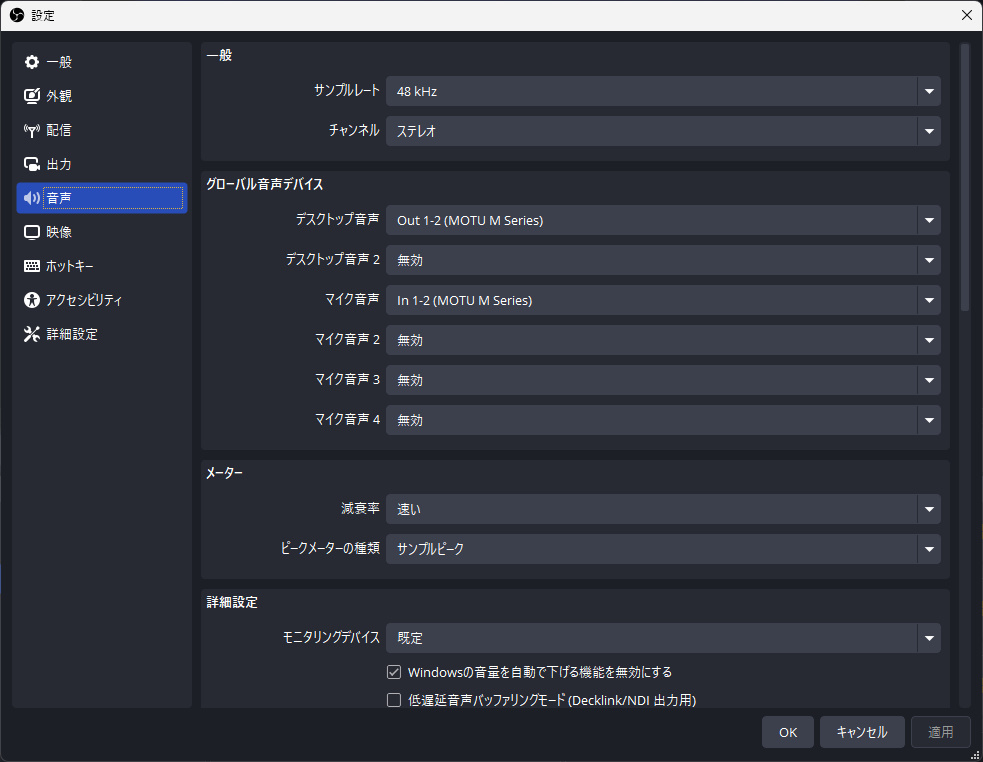Click the アクセシビリティ accessibility icon
Screen dimensions: 983x762
click(32, 300)
